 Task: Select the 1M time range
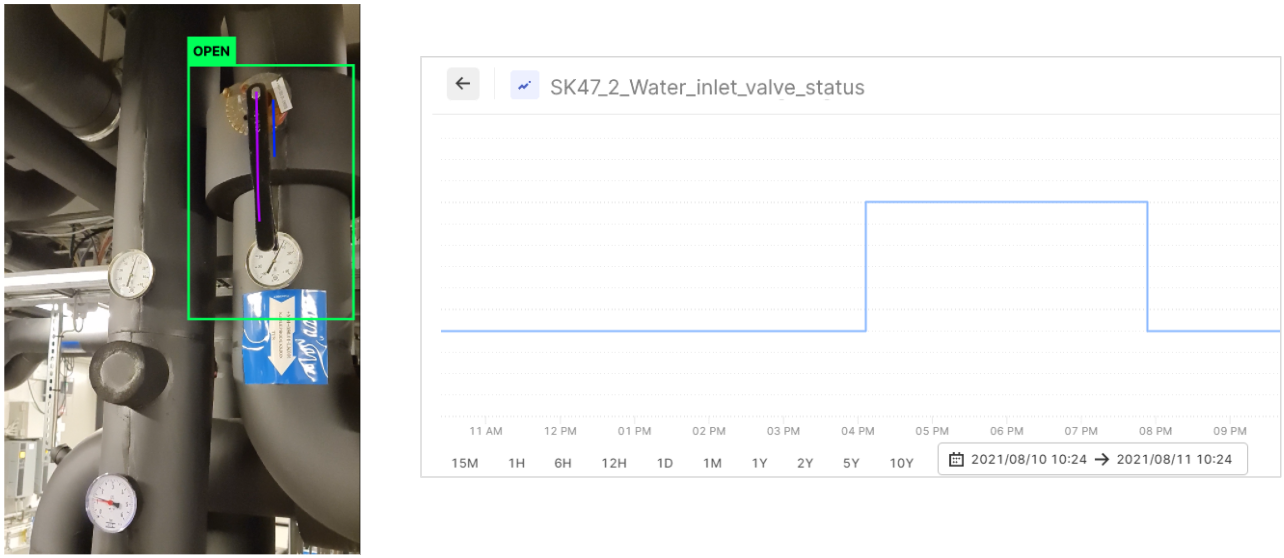(712, 463)
